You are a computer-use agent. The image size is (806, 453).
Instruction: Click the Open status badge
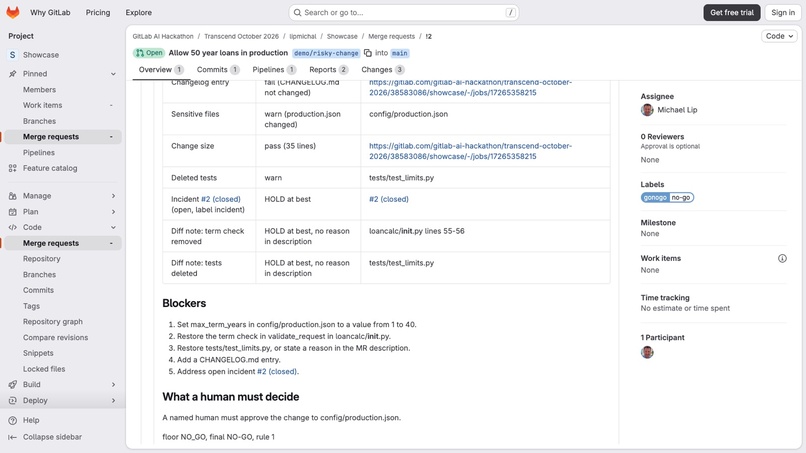pos(149,53)
